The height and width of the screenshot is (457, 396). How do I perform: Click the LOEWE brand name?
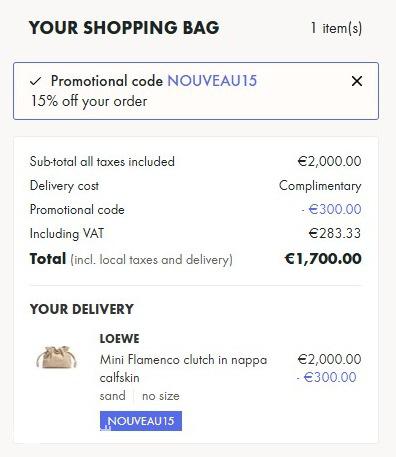click(x=119, y=339)
